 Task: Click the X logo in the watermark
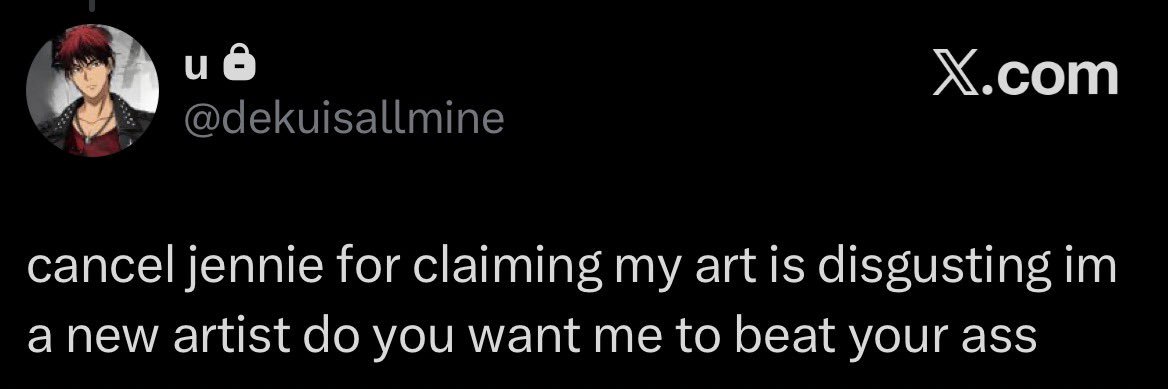point(957,75)
